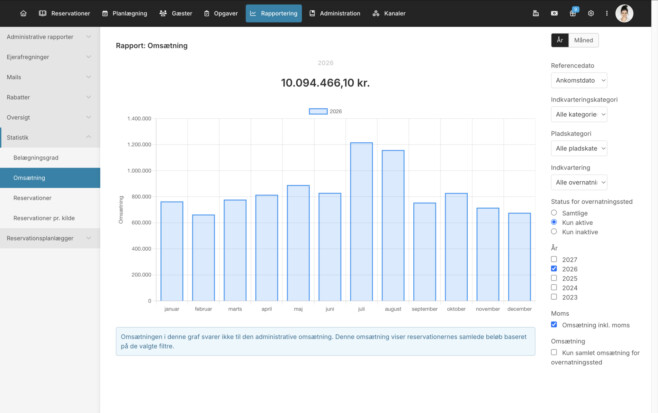Click the maj bar in chart
The height and width of the screenshot is (413, 658).
298,243
